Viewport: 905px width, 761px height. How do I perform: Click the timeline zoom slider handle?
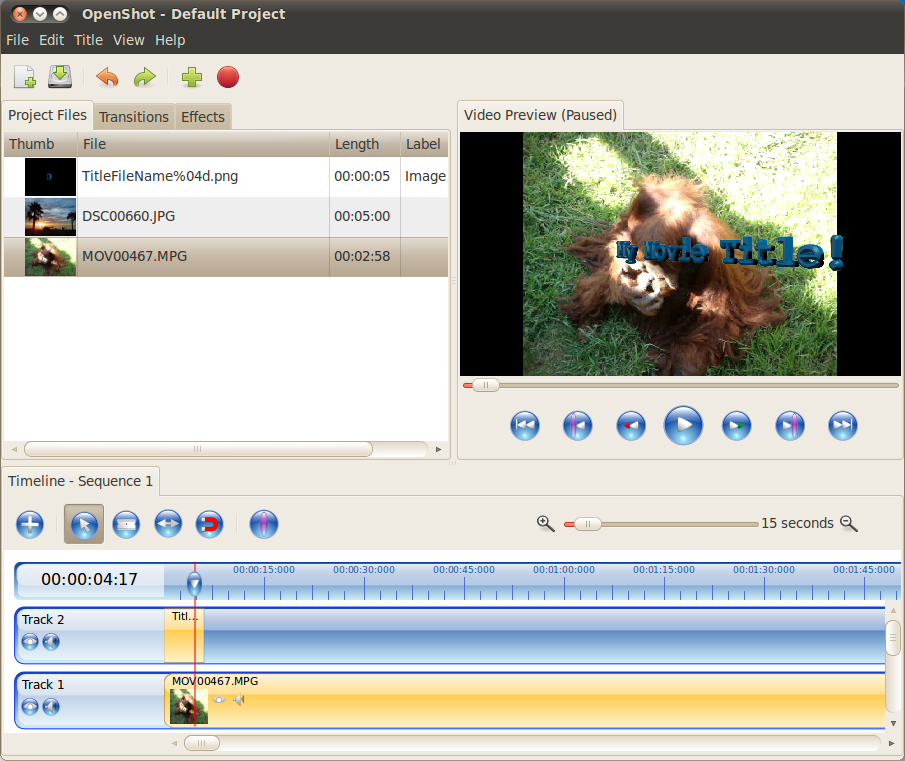[x=587, y=524]
